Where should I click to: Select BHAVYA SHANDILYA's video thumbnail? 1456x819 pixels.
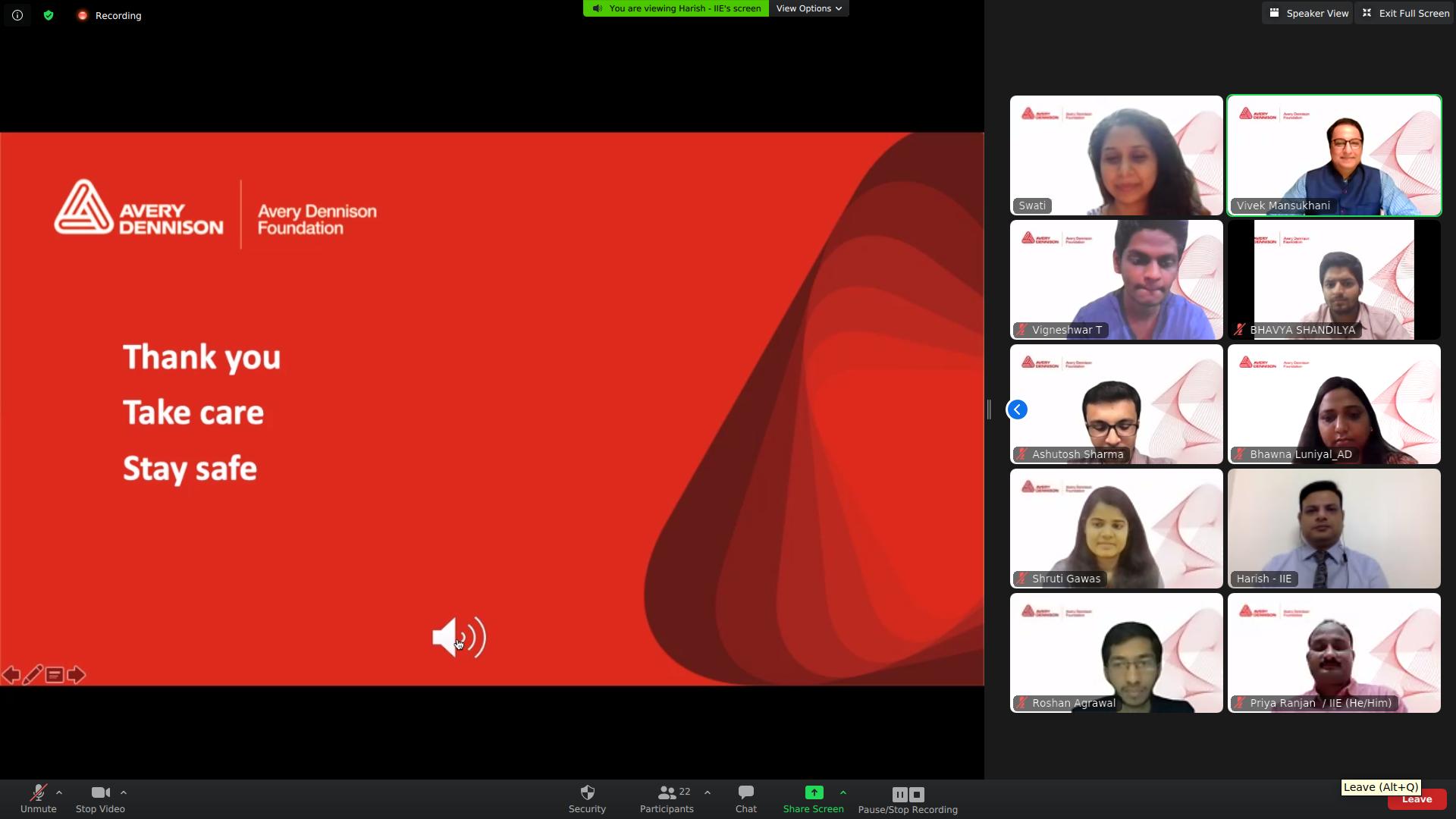[1335, 280]
